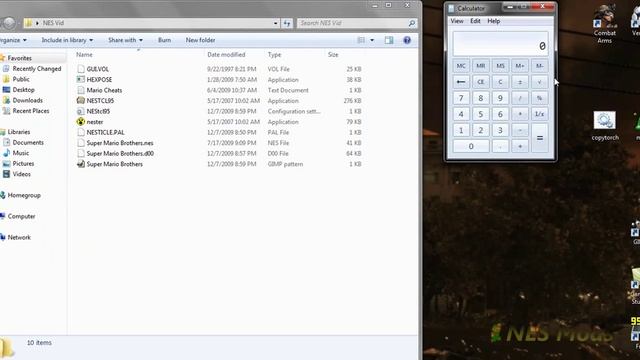640x360 pixels.
Task: Click the Calculator M+ button
Action: 520,66
